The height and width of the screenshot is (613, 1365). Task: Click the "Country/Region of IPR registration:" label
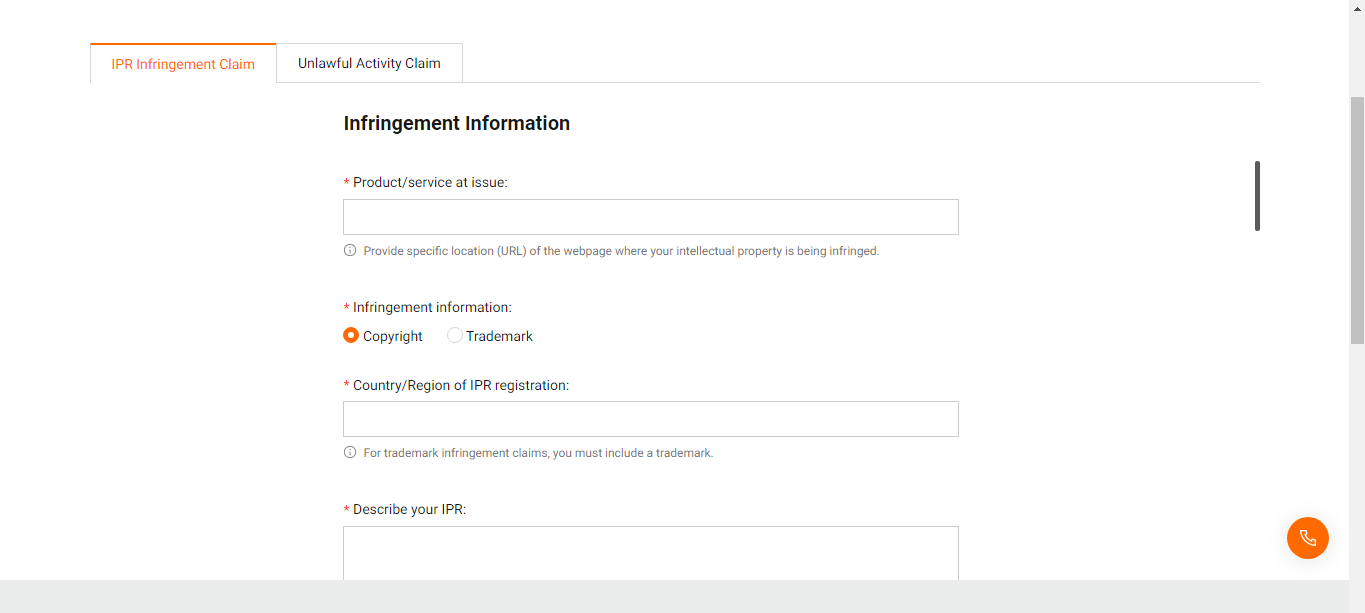(461, 385)
